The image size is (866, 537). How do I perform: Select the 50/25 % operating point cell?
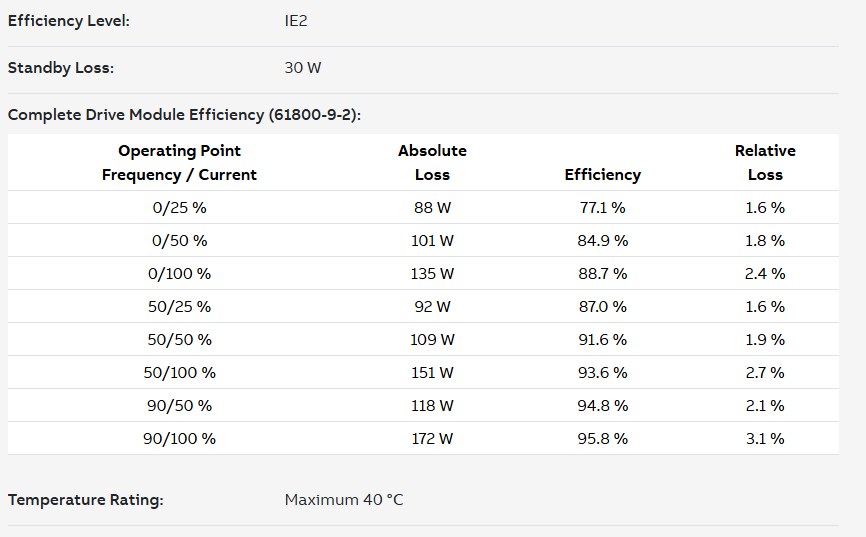tap(179, 306)
